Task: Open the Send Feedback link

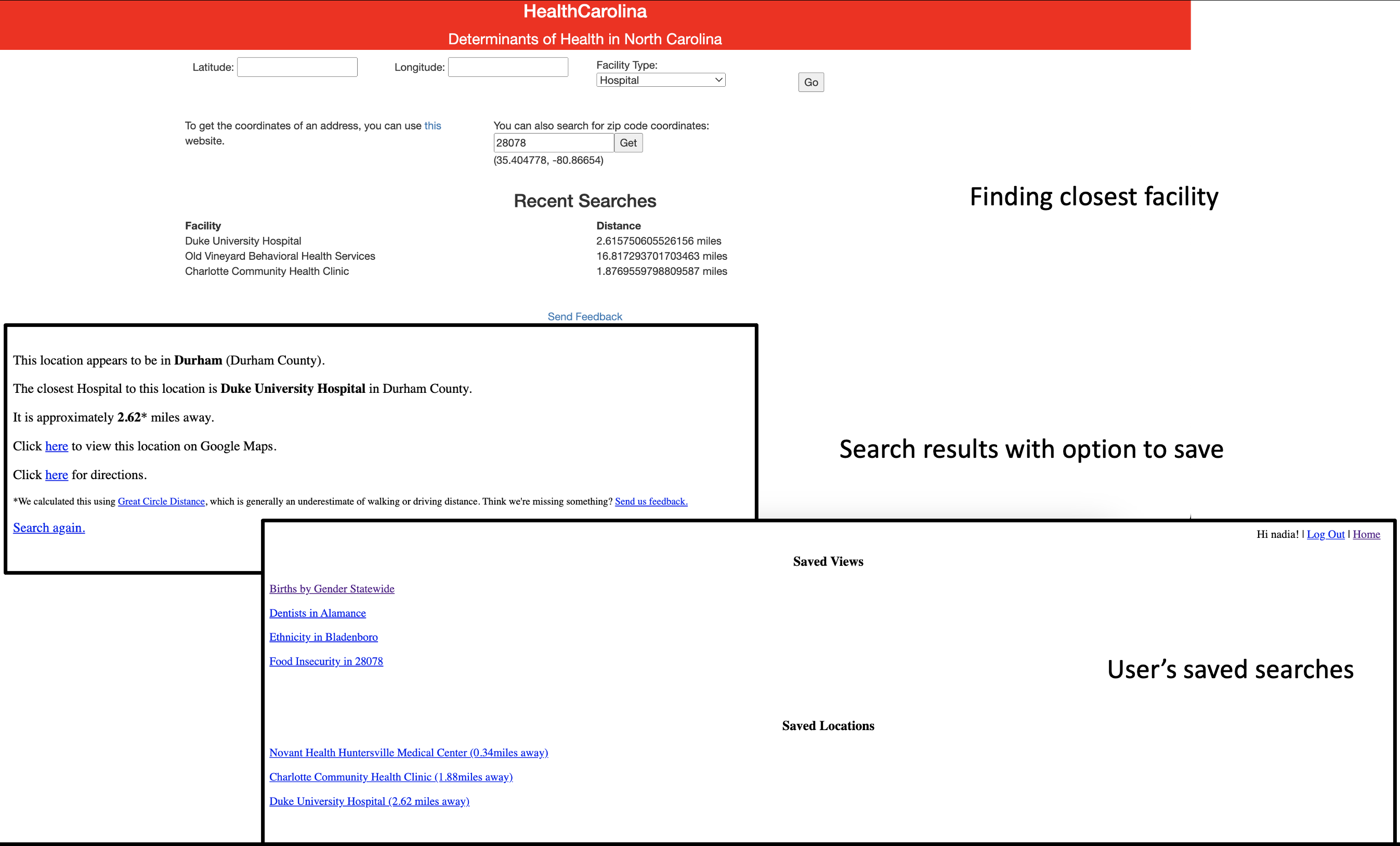Action: [584, 316]
